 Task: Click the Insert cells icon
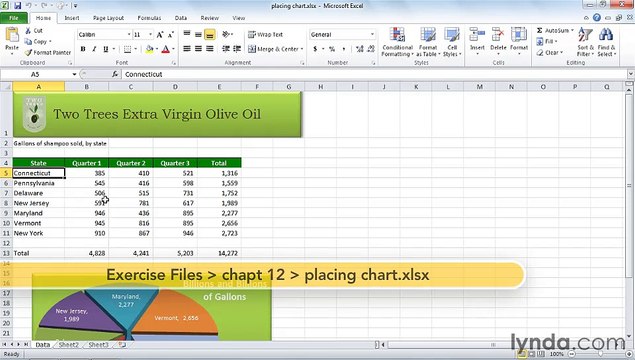click(x=477, y=35)
